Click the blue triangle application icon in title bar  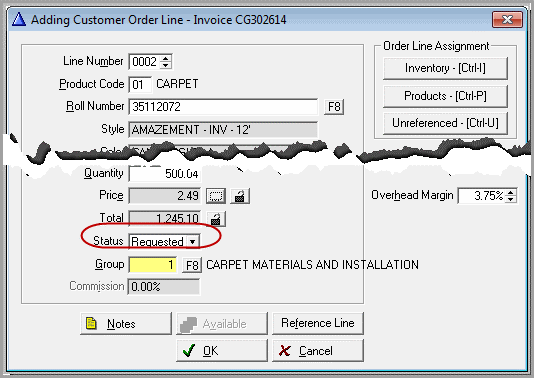(19, 19)
